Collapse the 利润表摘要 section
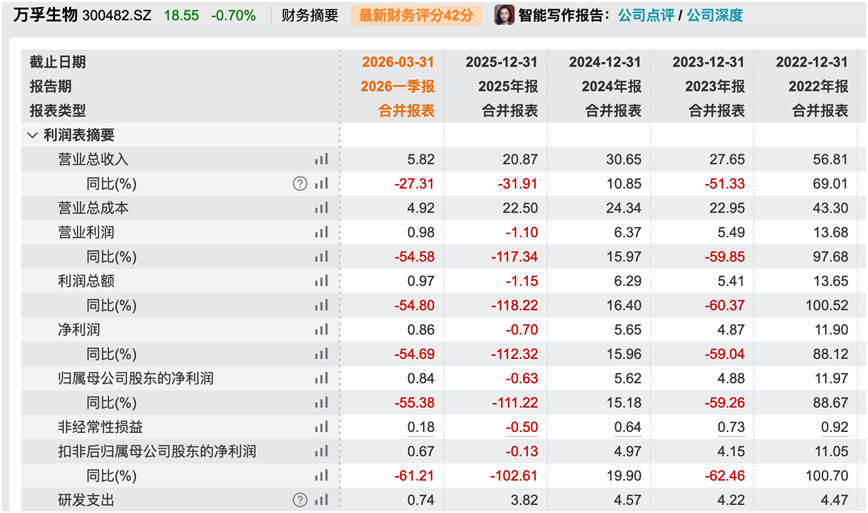Viewport: 868px width, 513px height. [x=32, y=135]
